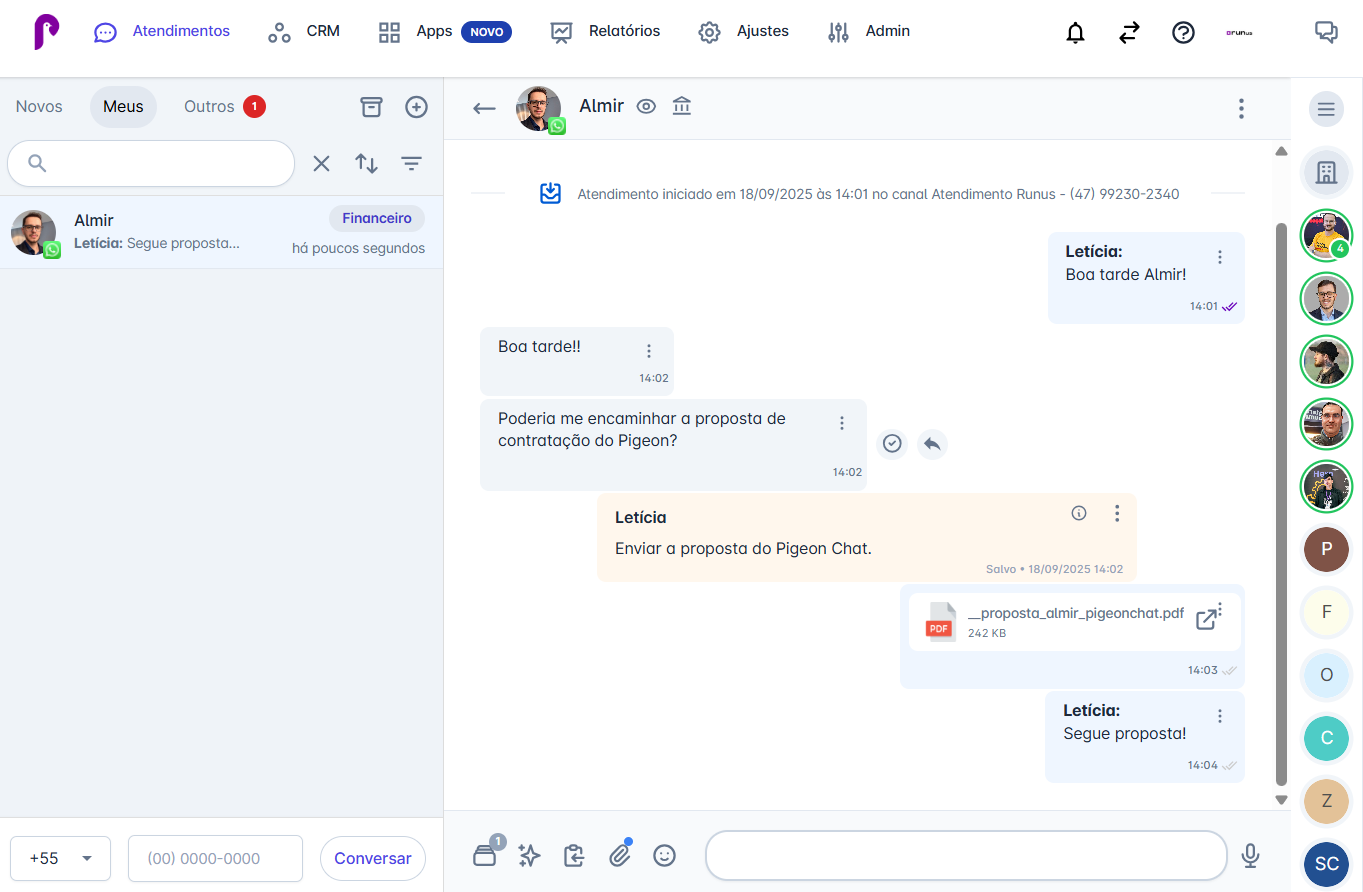Open the kebab menu on Letícia's saved note
The image size is (1363, 892).
point(1117,513)
